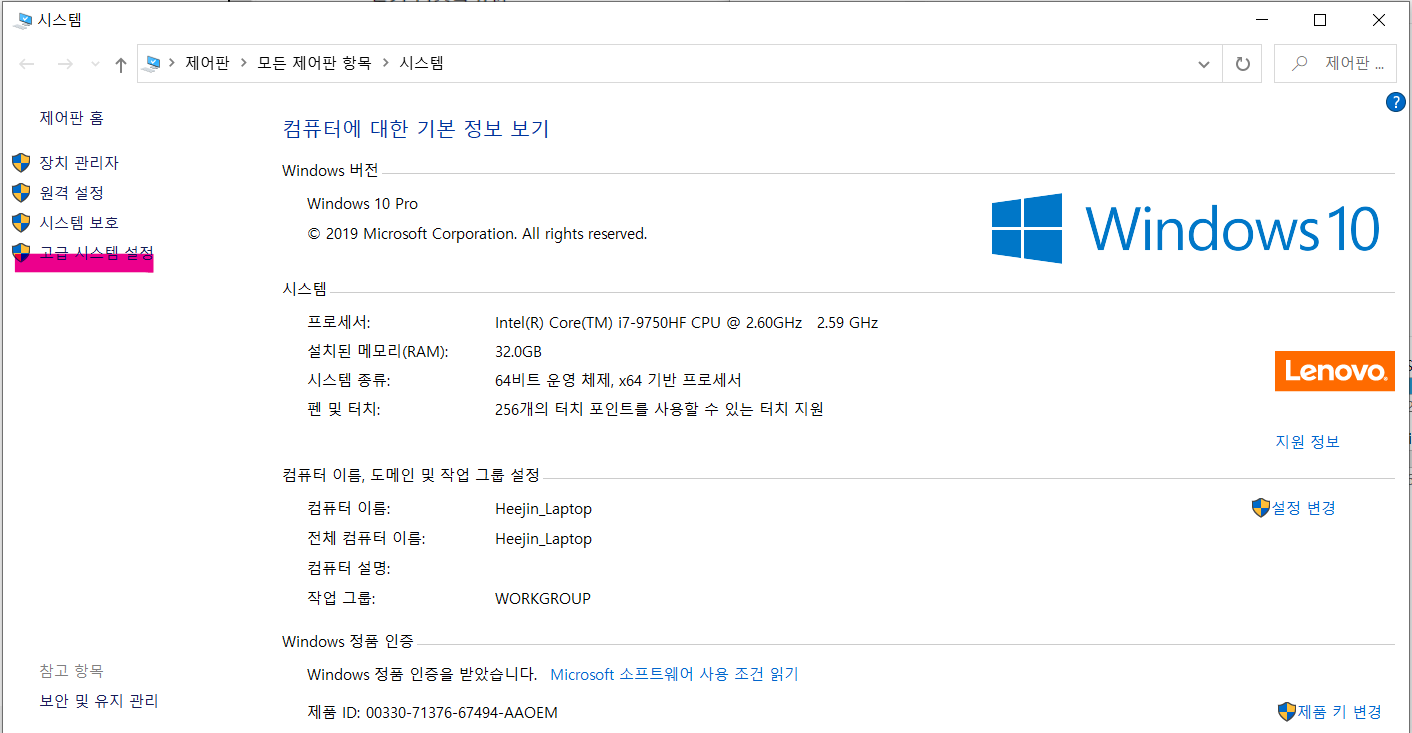
Task: Select the processor value Intel Core i7-9750HF
Action: 686,323
